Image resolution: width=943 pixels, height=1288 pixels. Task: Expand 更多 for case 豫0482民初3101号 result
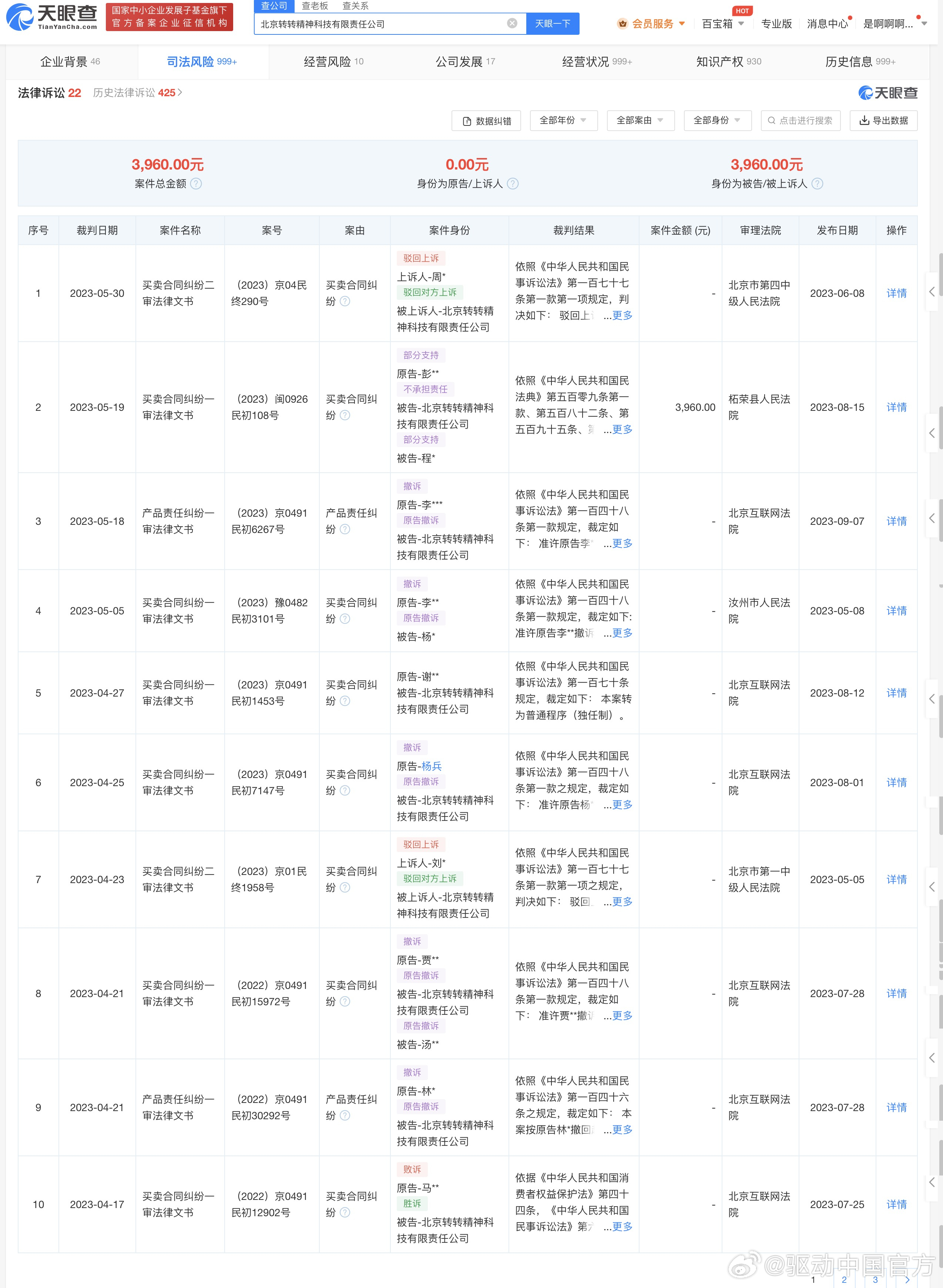tap(622, 633)
